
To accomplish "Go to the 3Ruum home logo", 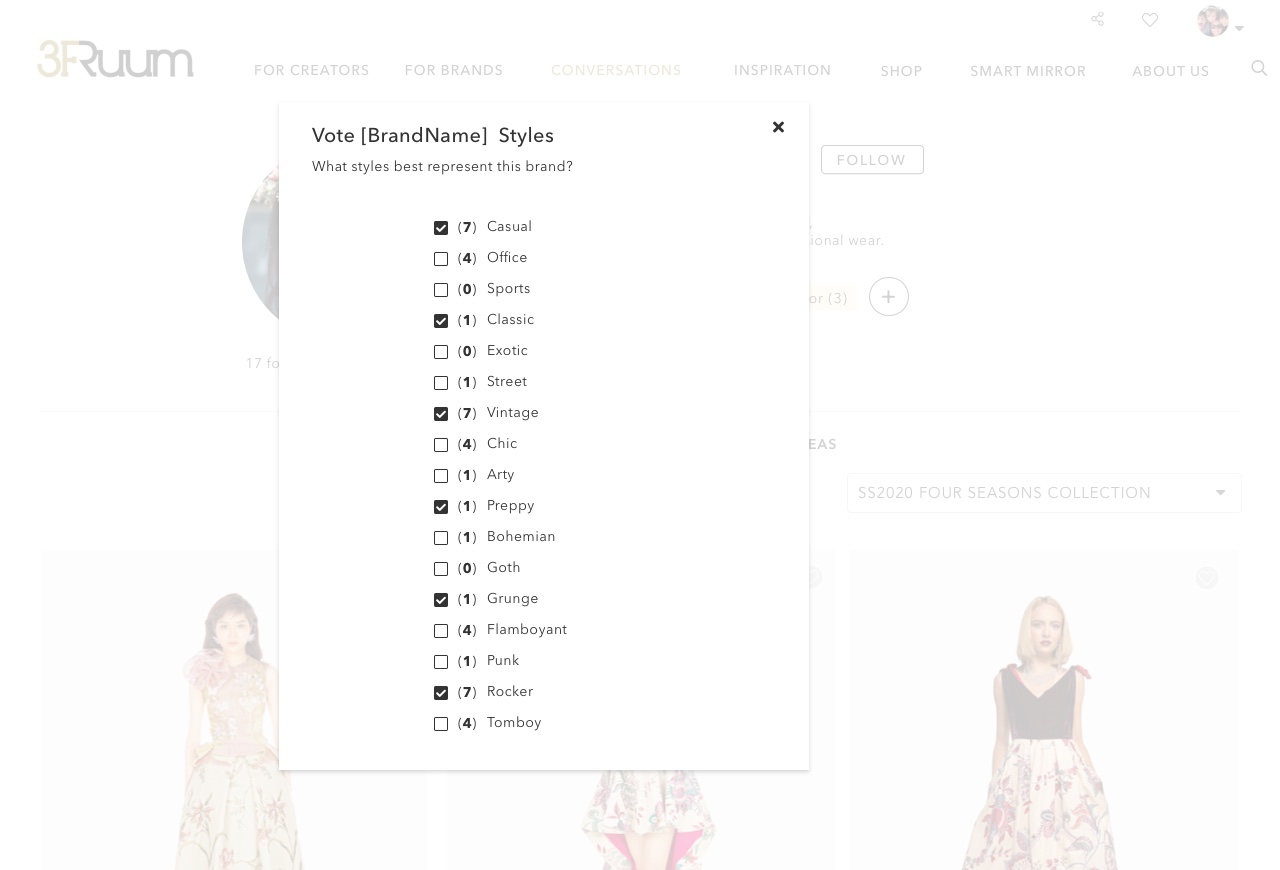I will (x=116, y=59).
